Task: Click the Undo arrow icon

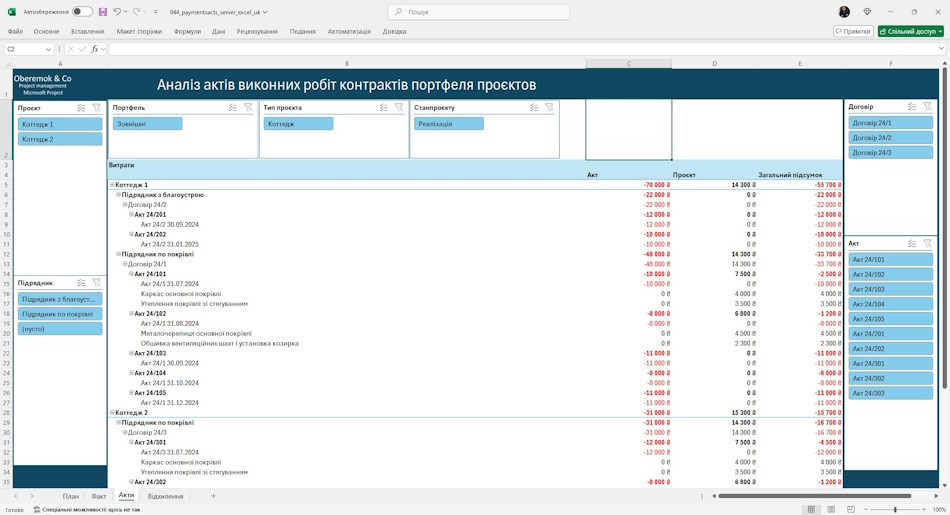Action: coord(117,12)
